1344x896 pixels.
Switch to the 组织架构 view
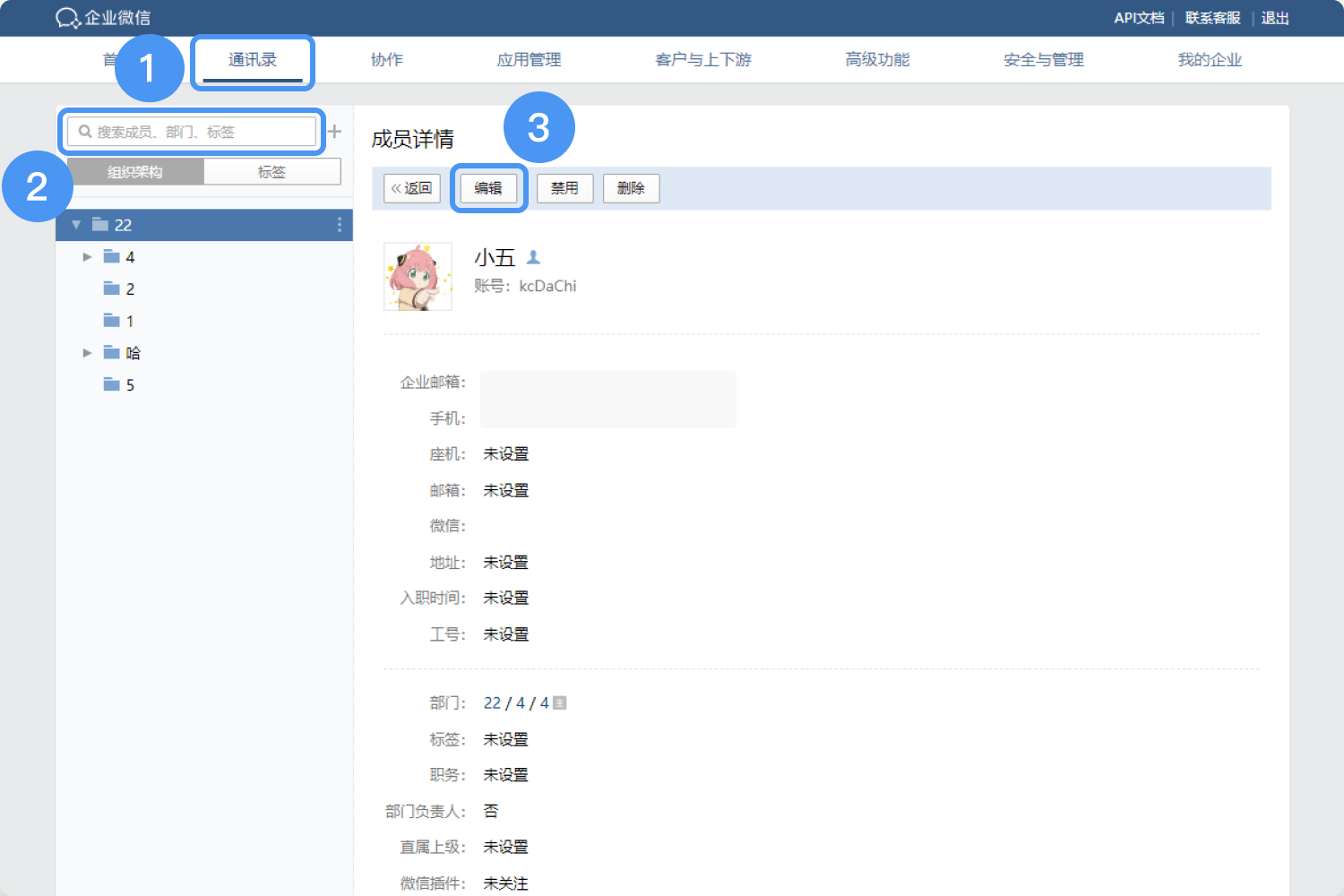(x=135, y=172)
